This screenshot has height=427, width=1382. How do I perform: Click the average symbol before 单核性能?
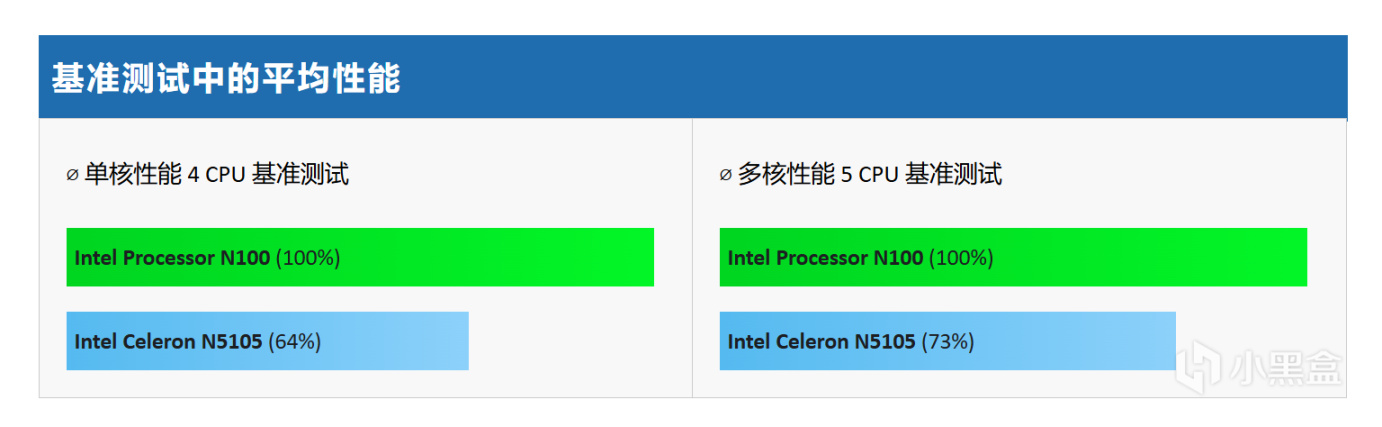[x=72, y=175]
